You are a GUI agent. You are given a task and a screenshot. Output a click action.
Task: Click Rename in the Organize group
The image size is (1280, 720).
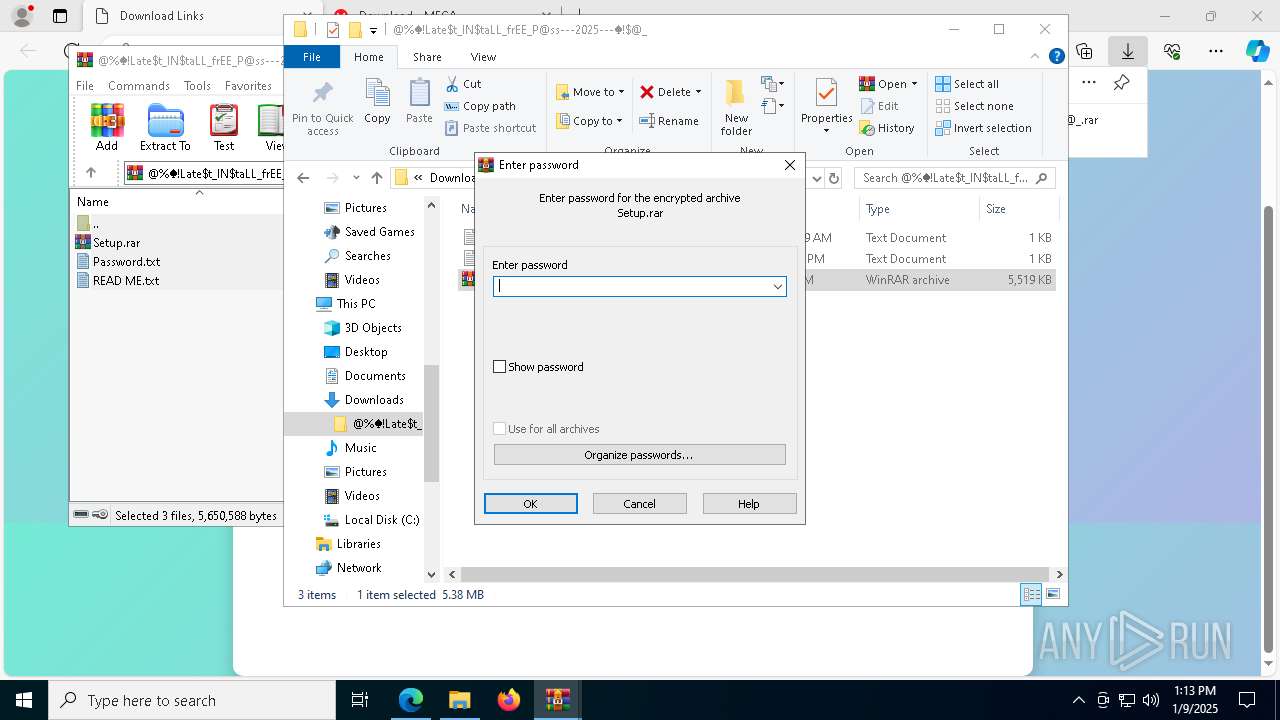pyautogui.click(x=669, y=121)
